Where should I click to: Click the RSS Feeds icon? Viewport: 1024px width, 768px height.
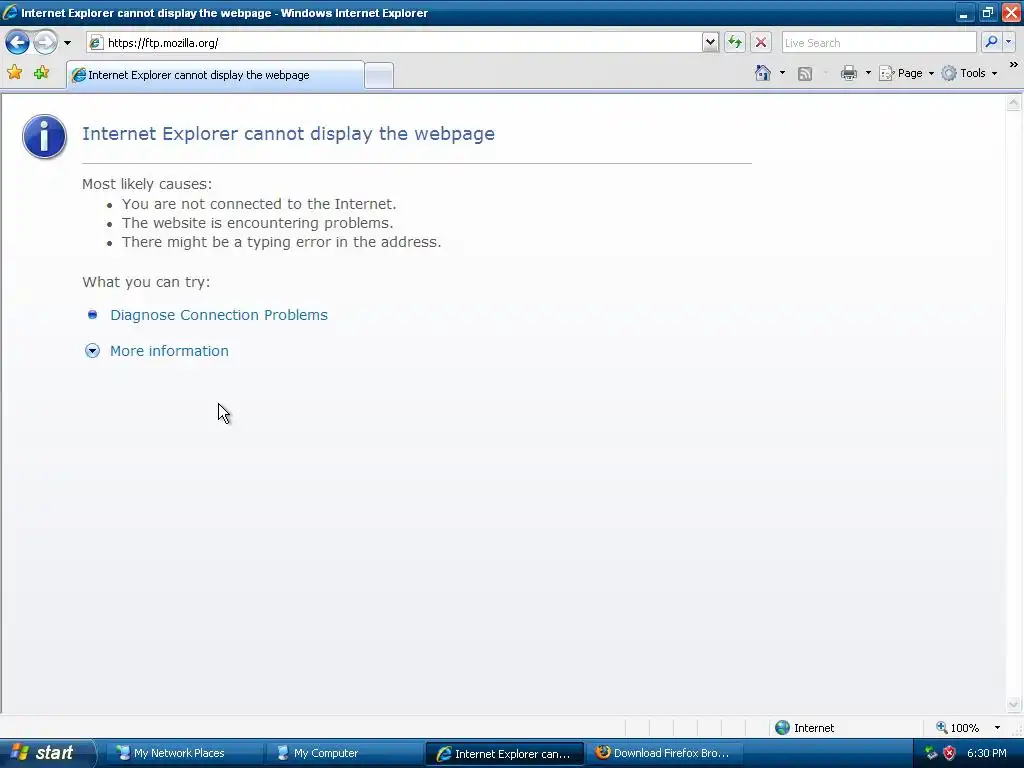[805, 74]
